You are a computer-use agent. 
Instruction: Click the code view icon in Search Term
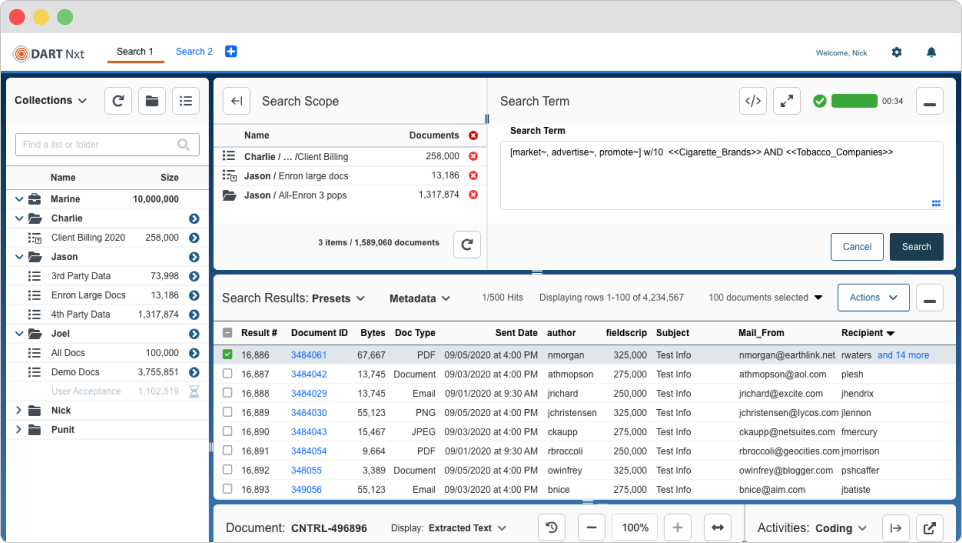tap(753, 101)
